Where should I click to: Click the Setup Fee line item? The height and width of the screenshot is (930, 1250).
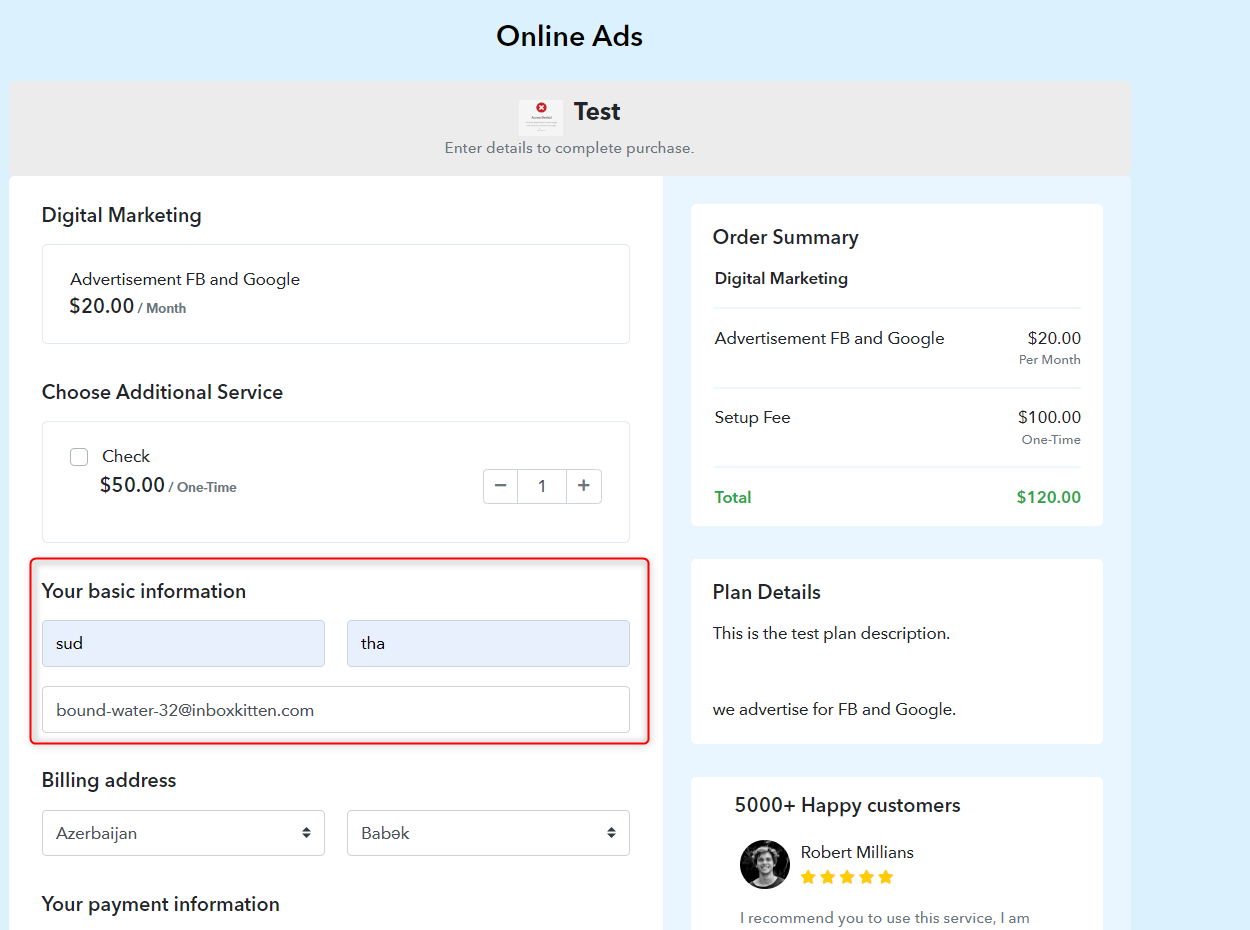[x=897, y=427]
